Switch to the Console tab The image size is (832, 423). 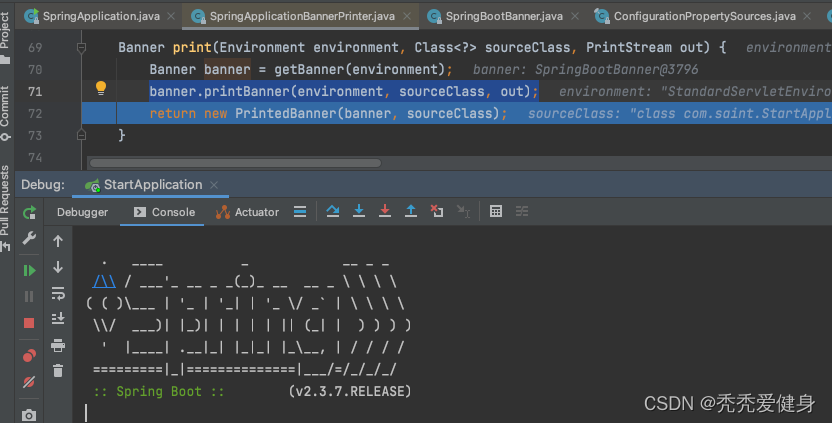coord(164,212)
